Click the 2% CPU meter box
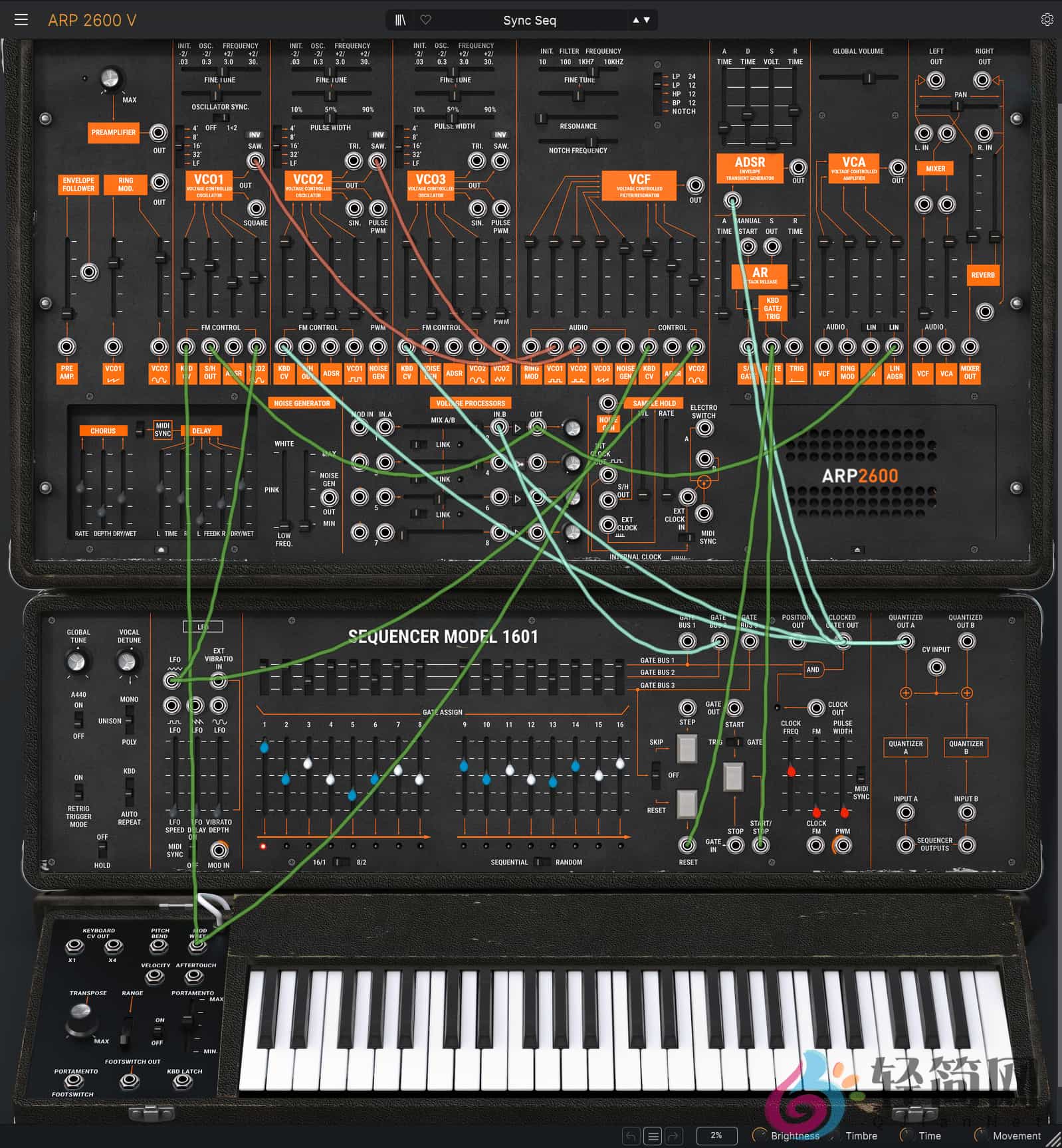This screenshot has width=1062, height=1148. pos(716,1135)
